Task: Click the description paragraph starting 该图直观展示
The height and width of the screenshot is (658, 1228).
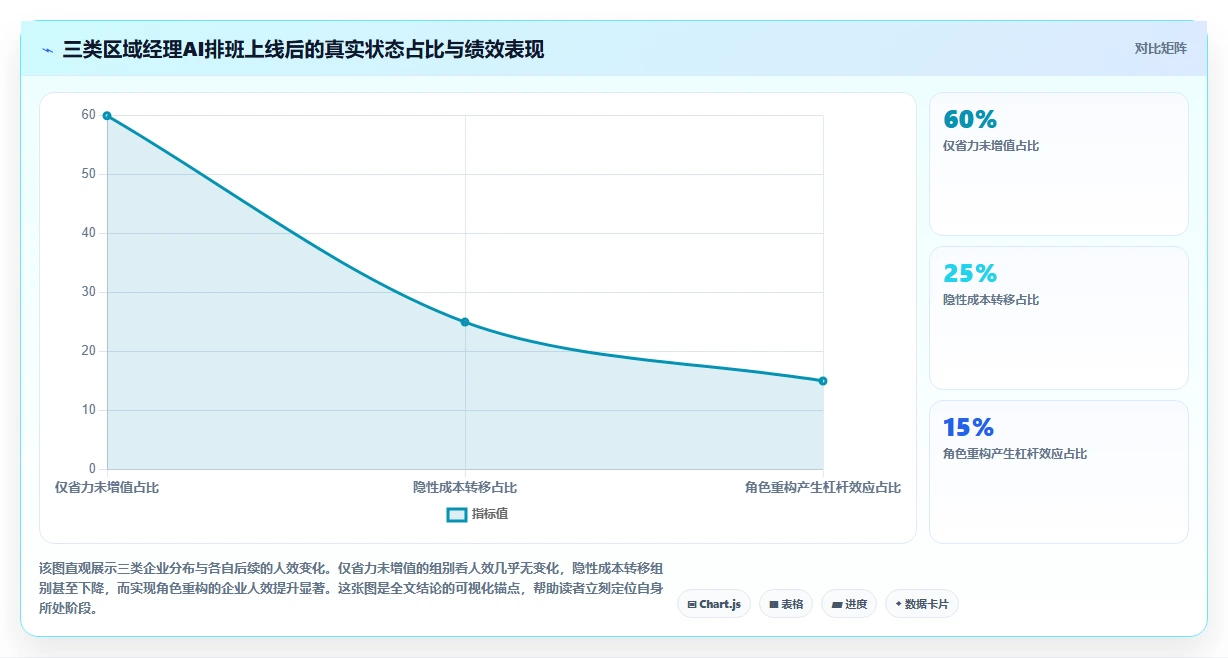Action: click(x=351, y=587)
